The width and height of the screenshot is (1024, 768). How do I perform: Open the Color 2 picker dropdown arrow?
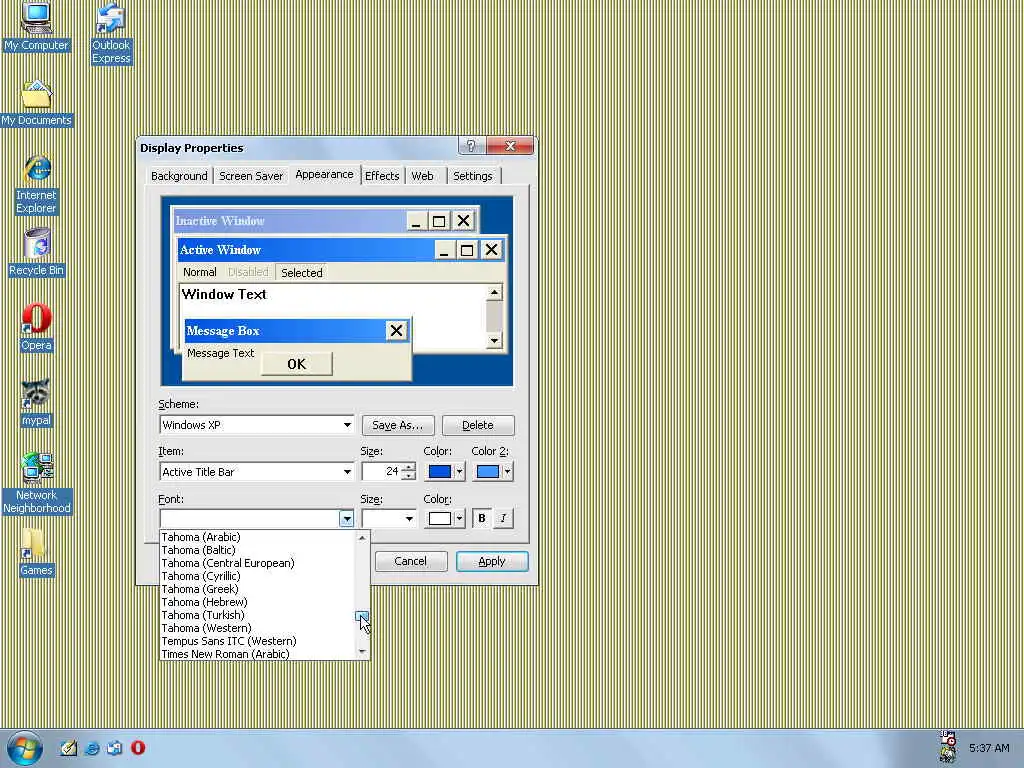coord(507,472)
